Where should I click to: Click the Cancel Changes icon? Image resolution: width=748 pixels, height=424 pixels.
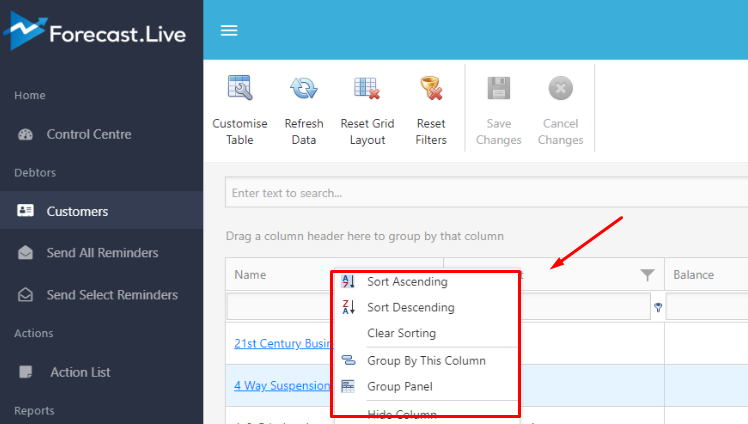click(x=561, y=88)
